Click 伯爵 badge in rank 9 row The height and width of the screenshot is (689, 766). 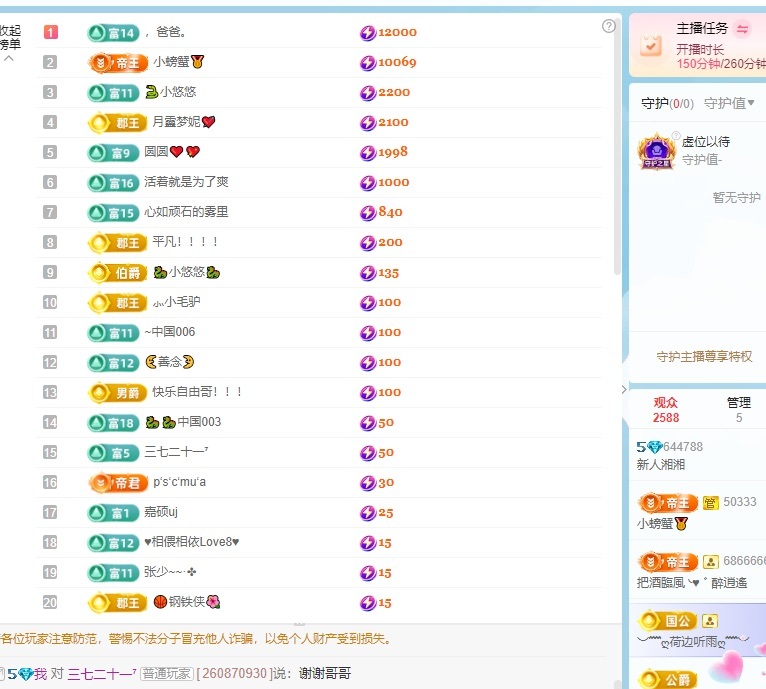tap(118, 273)
